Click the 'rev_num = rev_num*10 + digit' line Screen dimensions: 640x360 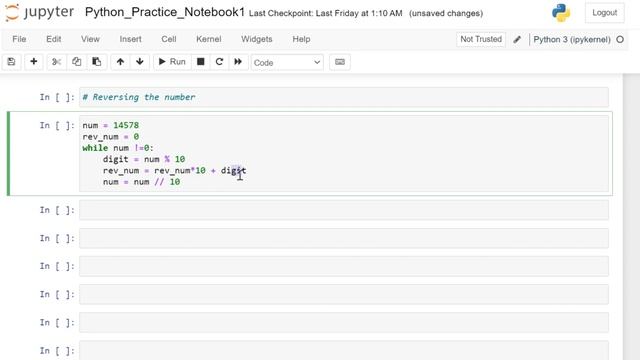pyautogui.click(x=174, y=171)
